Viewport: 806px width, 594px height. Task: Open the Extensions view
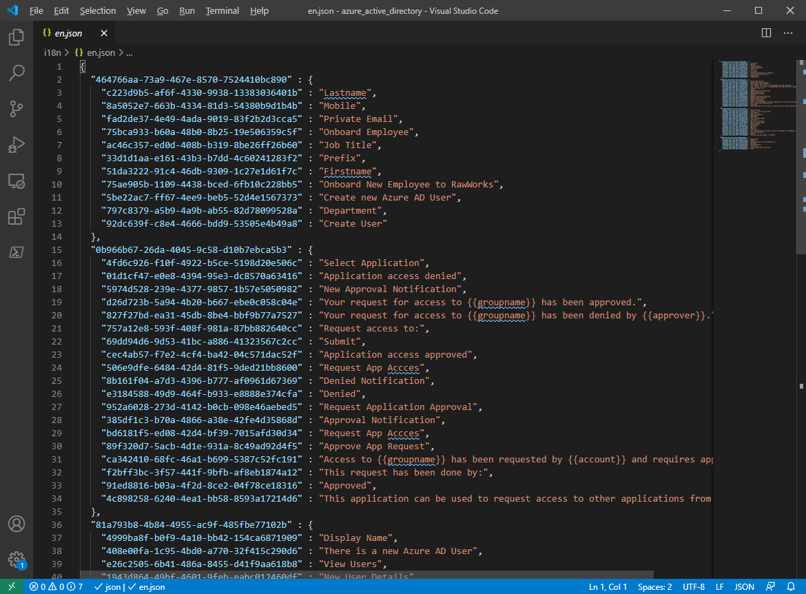coord(16,216)
